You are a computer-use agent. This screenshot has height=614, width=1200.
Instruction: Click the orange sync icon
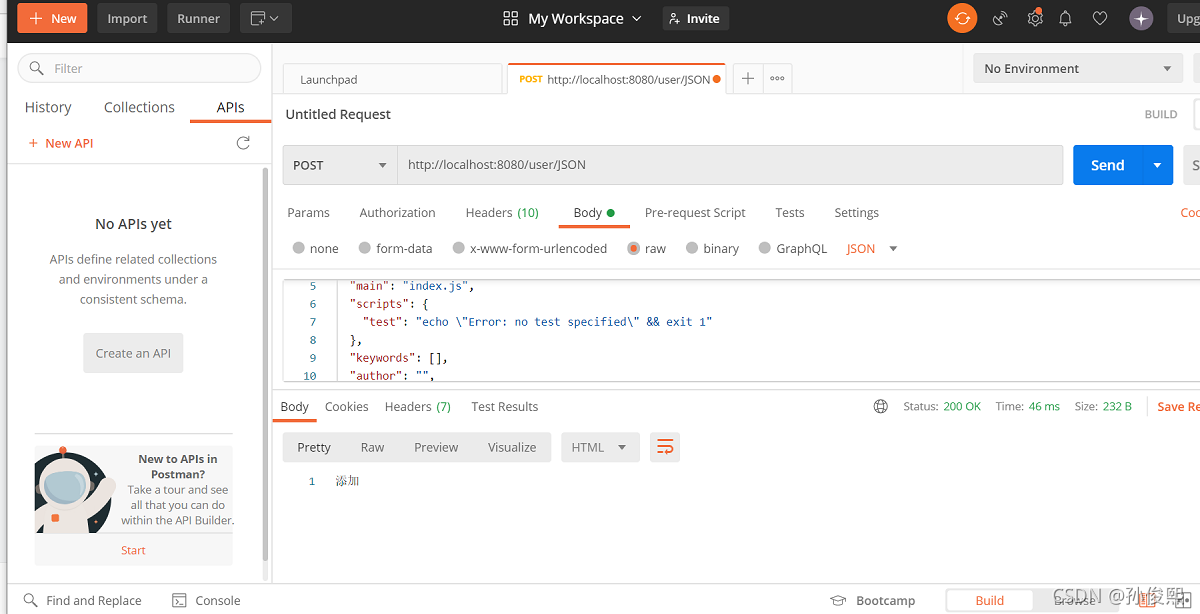962,18
